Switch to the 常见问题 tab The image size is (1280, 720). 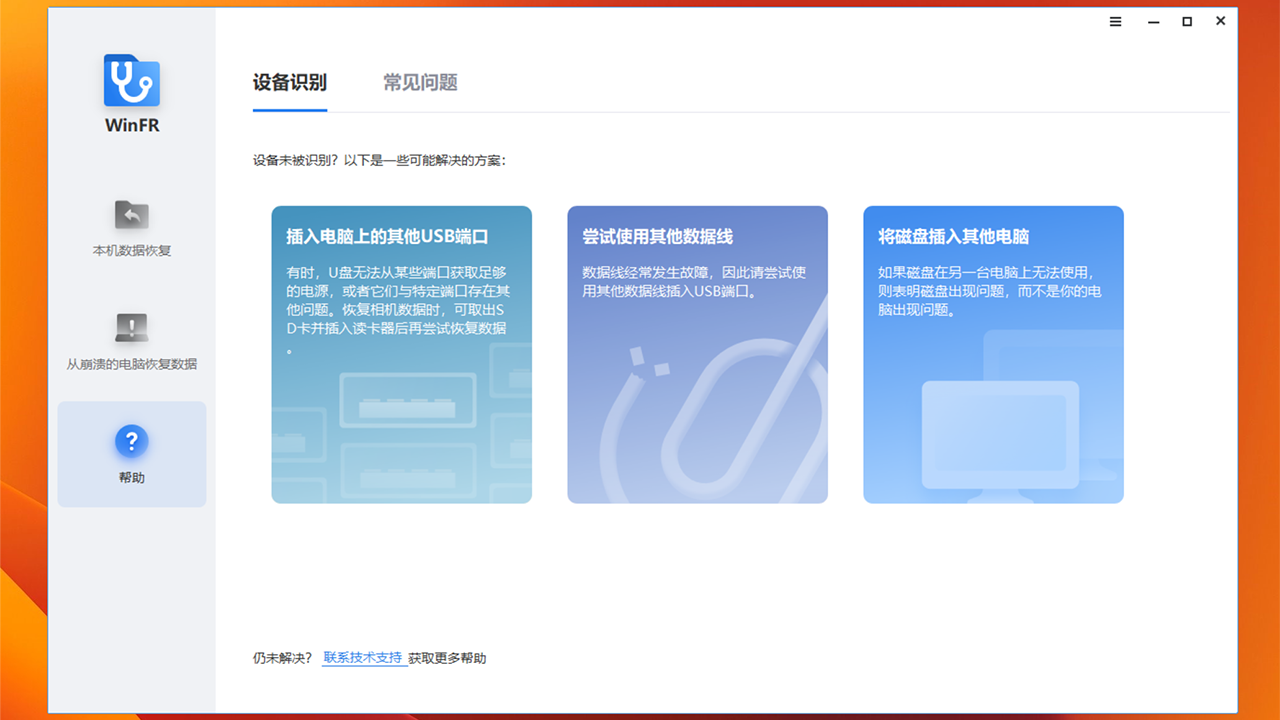(420, 84)
